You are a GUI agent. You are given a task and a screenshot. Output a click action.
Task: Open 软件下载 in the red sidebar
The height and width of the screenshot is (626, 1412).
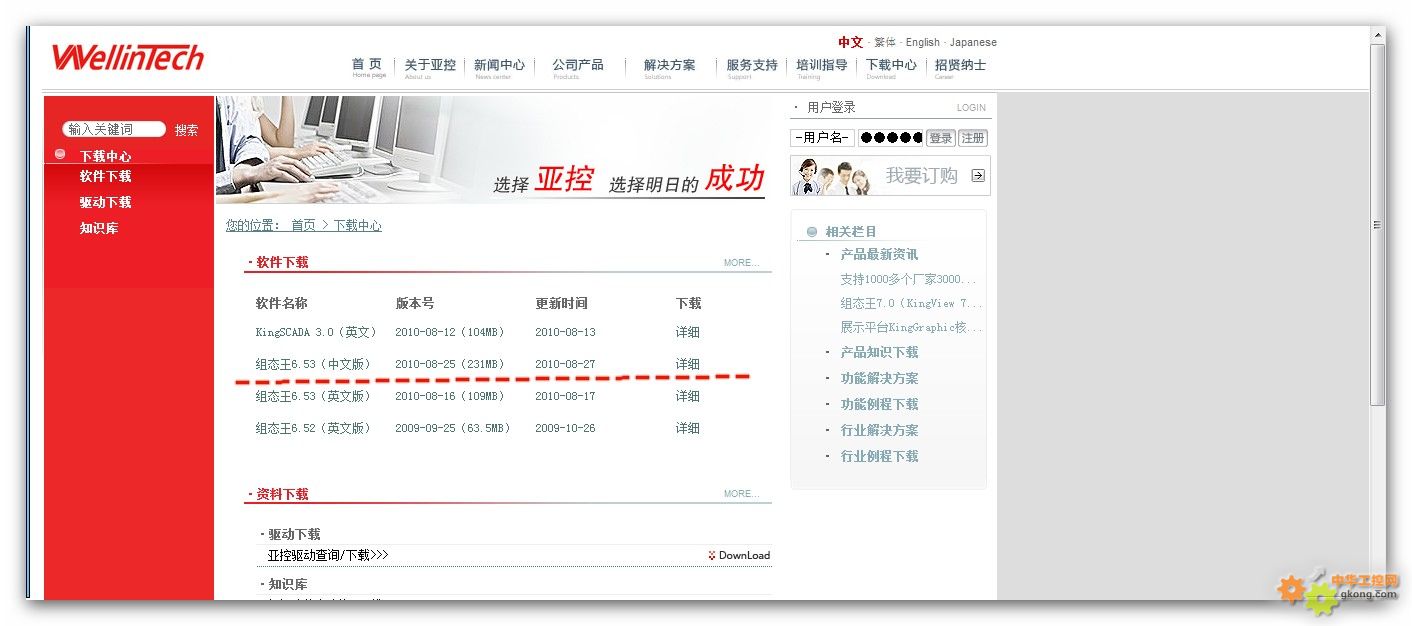105,176
